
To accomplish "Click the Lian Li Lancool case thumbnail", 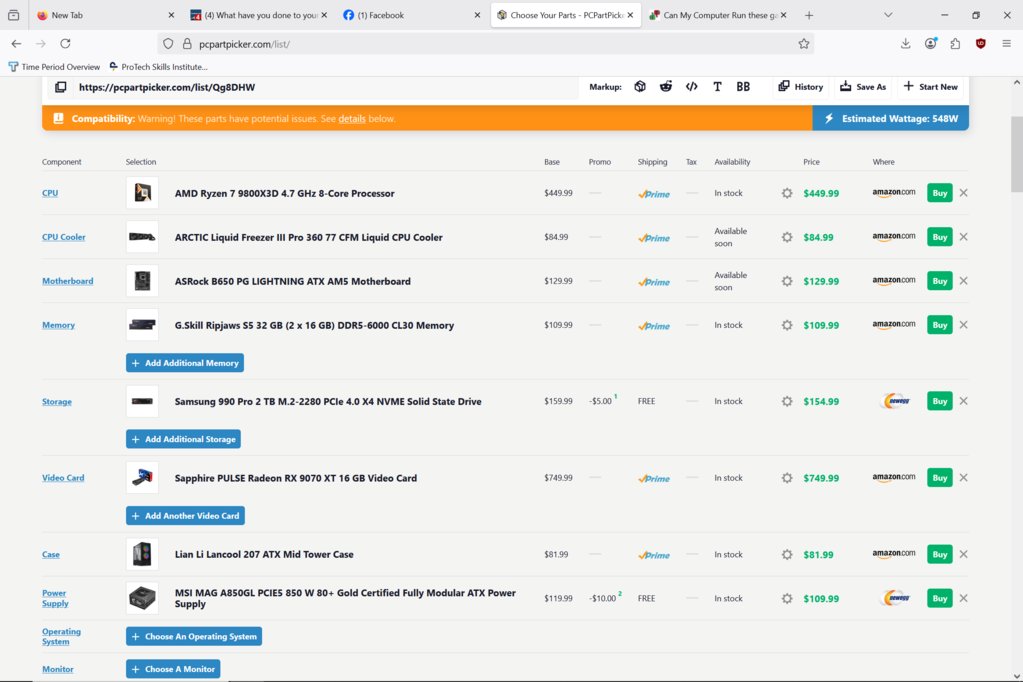I will tap(142, 554).
